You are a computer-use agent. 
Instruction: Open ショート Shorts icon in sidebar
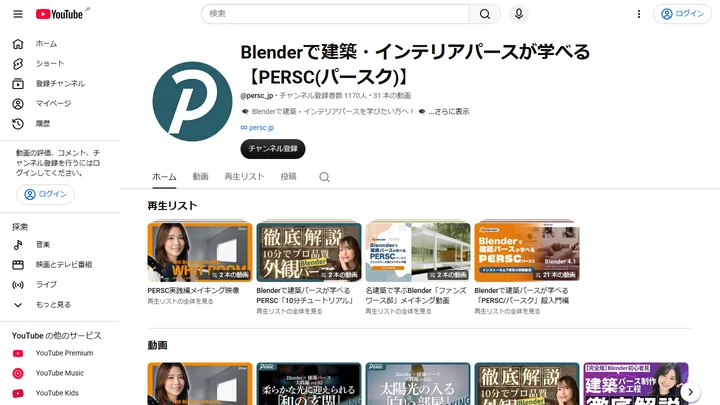18,64
